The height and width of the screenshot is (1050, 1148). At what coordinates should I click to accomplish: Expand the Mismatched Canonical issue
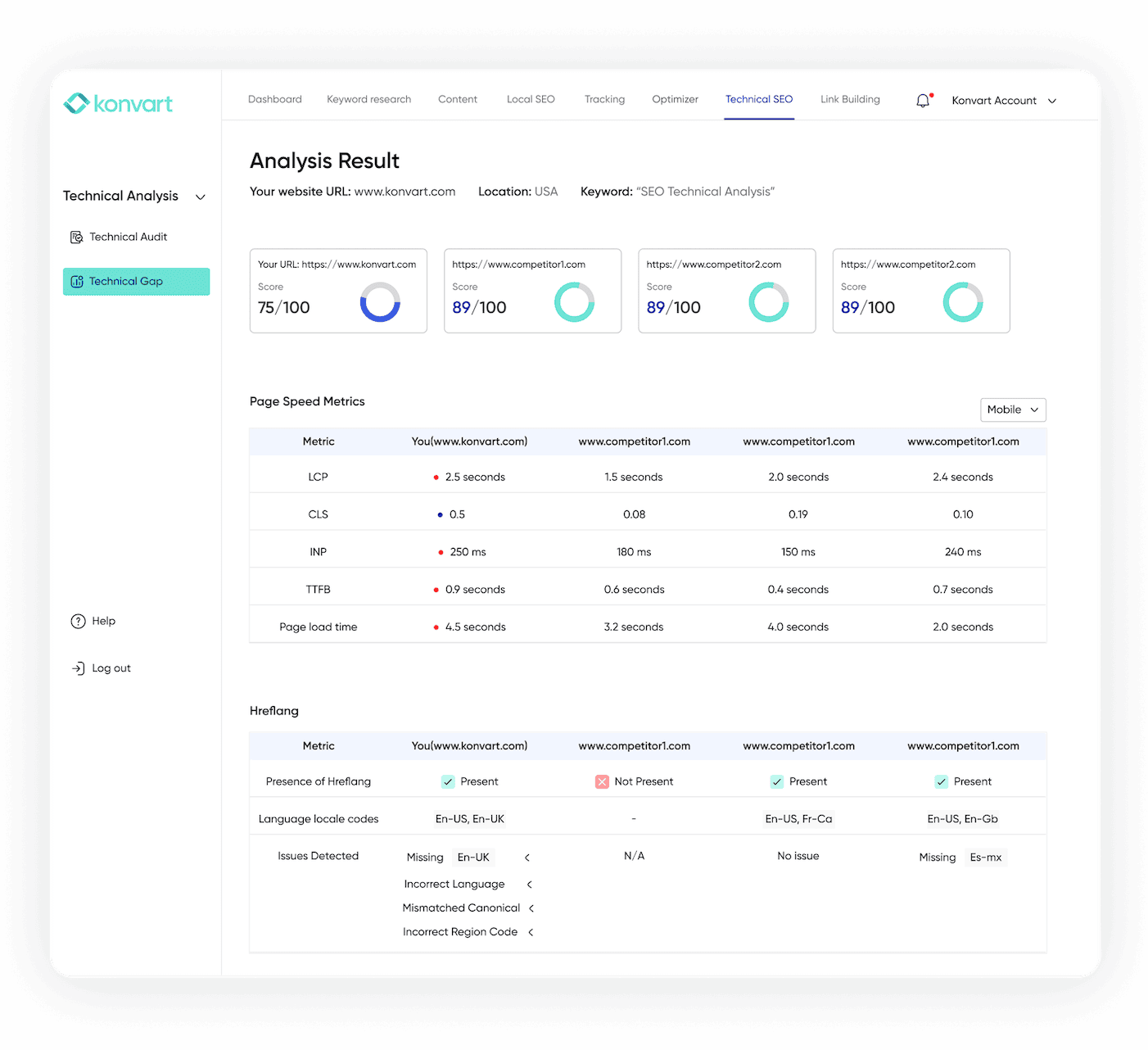[x=531, y=908]
